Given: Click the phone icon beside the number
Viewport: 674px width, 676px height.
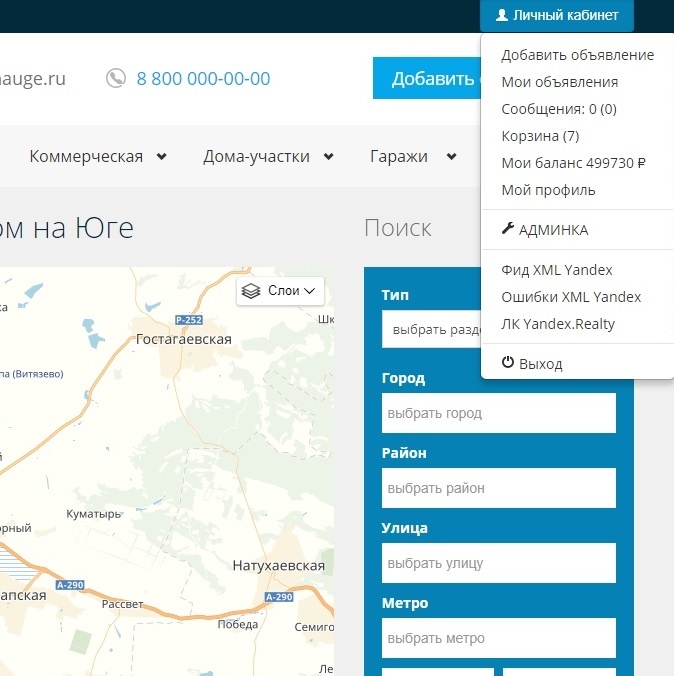Looking at the screenshot, I should [x=116, y=78].
